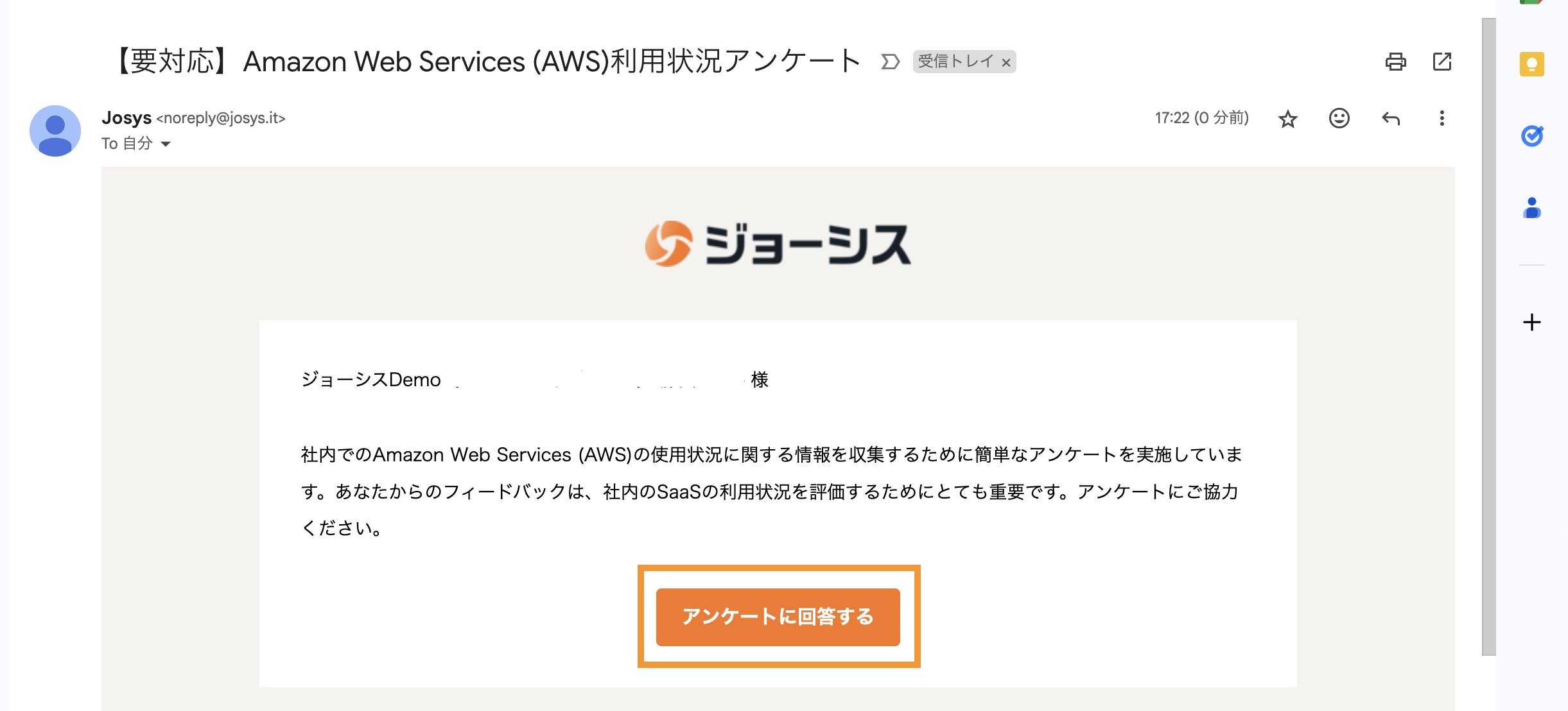Open Google Tasks in the side panel
1568x711 pixels.
coord(1532,136)
